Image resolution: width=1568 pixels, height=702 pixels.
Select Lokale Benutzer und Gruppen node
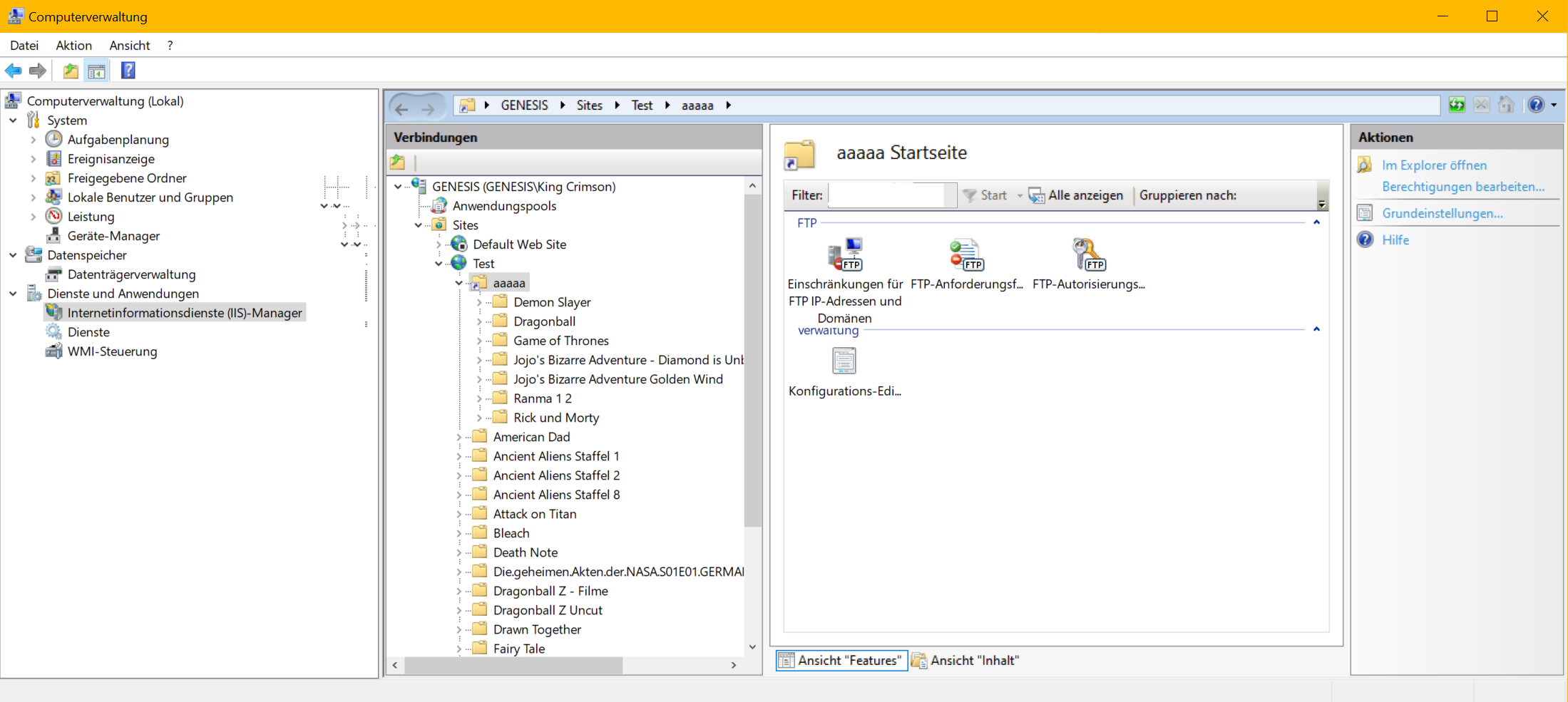[150, 197]
